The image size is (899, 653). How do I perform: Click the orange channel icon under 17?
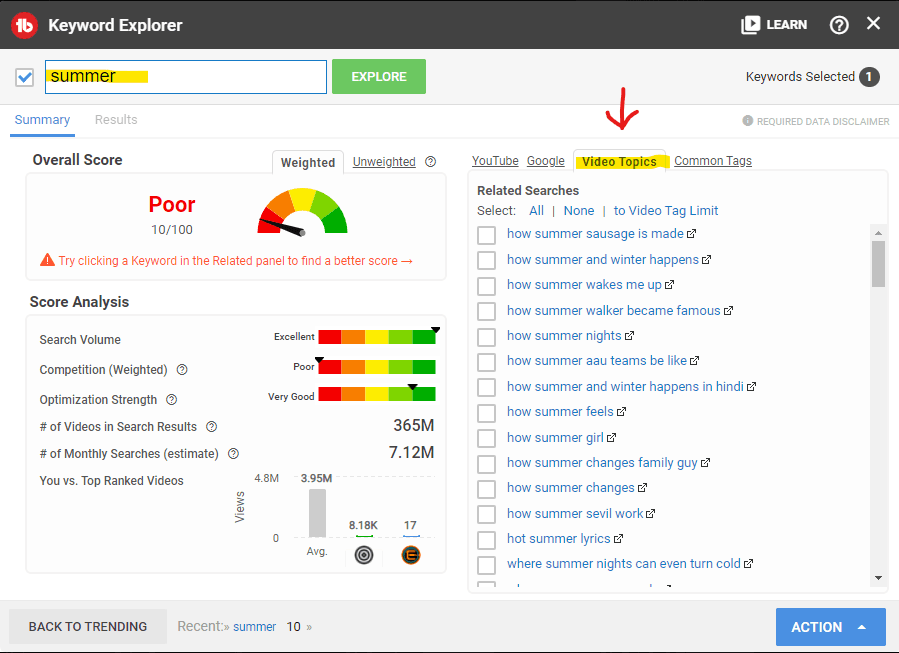pos(411,555)
